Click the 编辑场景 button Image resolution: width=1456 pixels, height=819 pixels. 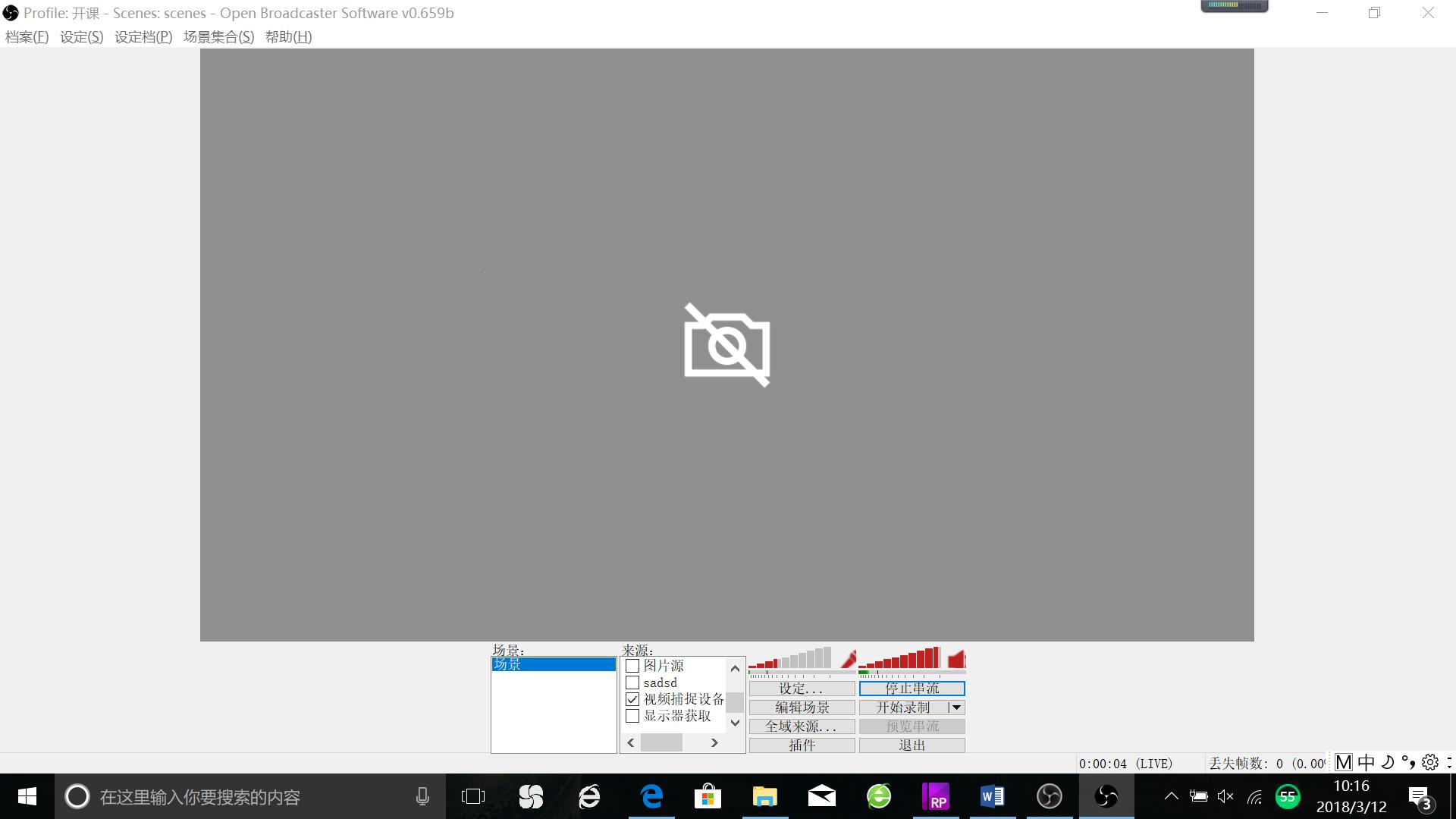(x=802, y=708)
